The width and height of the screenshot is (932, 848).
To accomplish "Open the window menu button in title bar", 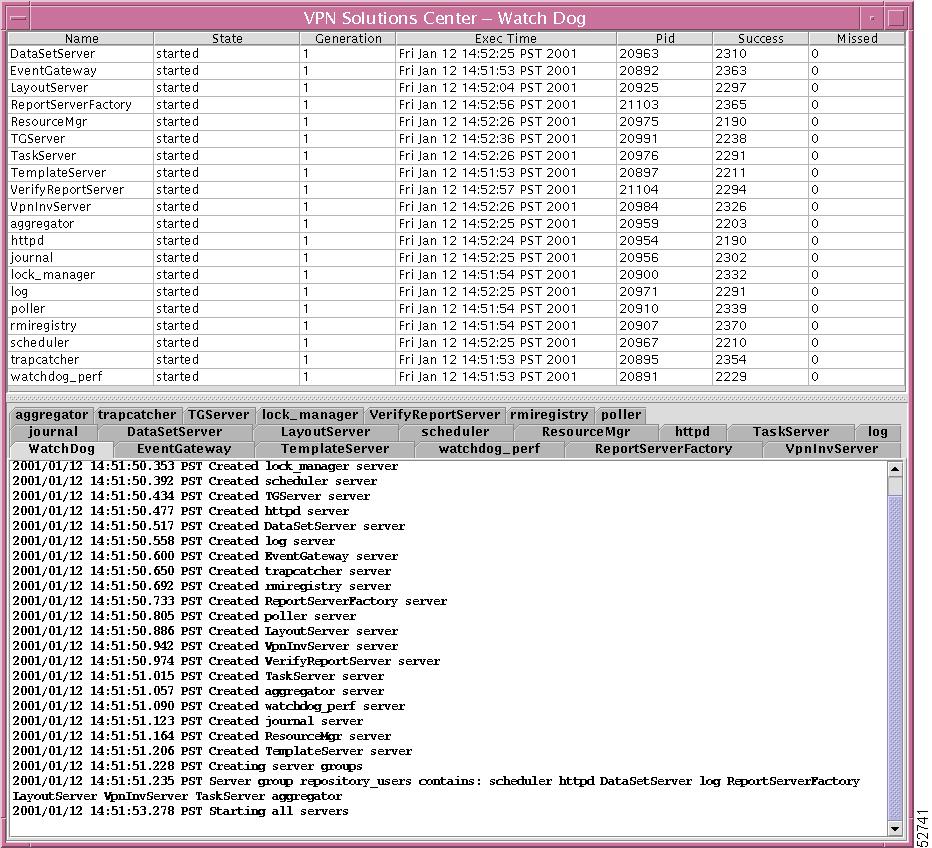I will point(18,18).
